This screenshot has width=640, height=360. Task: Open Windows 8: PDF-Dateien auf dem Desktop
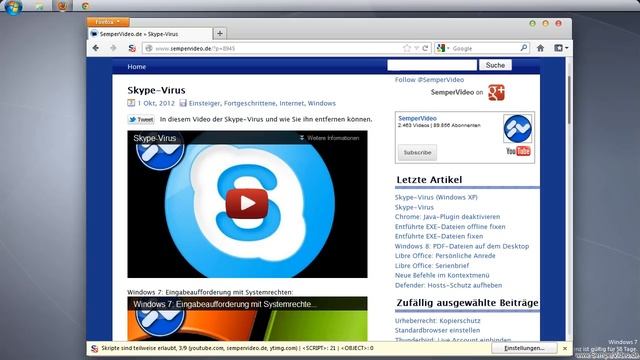point(462,246)
